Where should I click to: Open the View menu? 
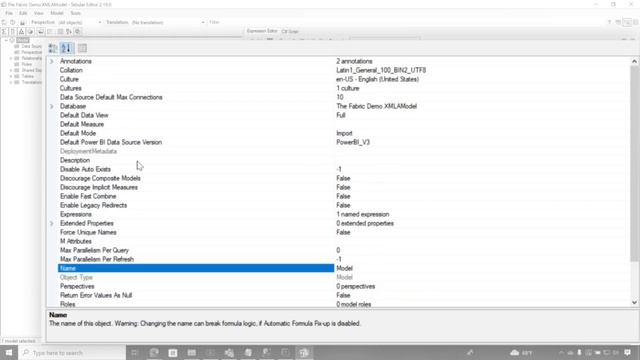click(x=38, y=13)
